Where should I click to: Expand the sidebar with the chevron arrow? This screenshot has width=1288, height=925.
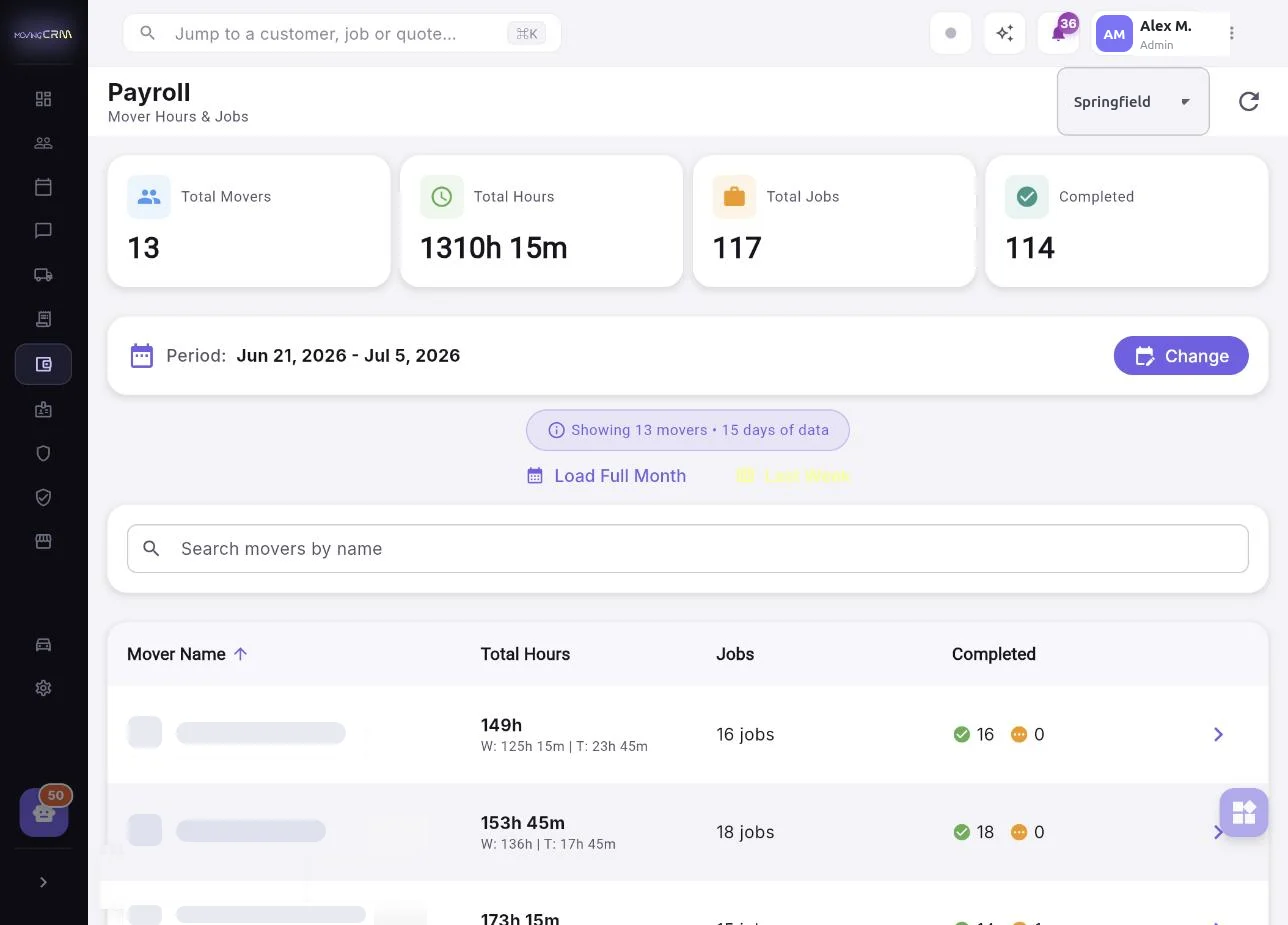(x=43, y=882)
